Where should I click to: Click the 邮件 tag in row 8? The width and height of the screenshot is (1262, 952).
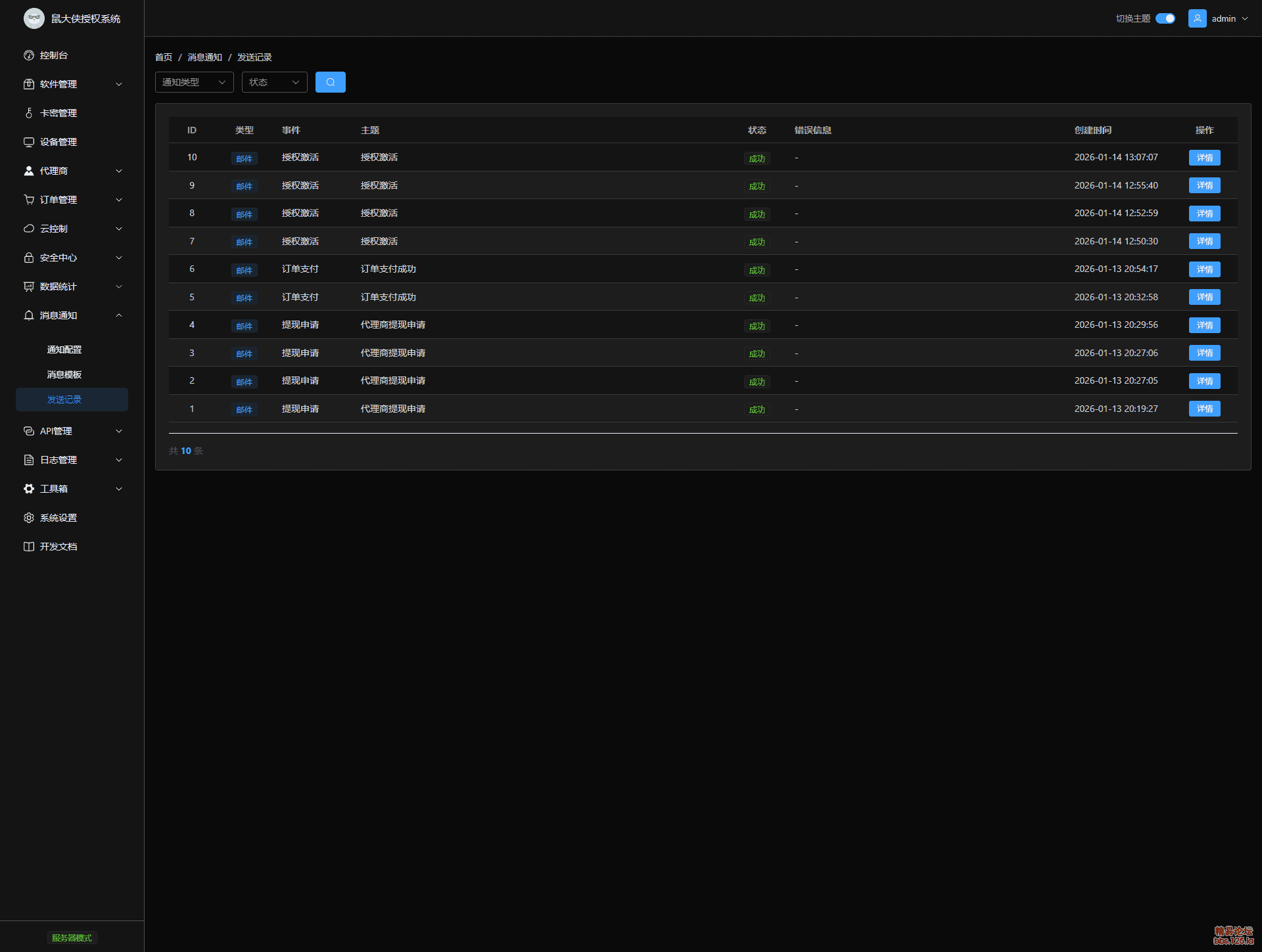point(245,214)
